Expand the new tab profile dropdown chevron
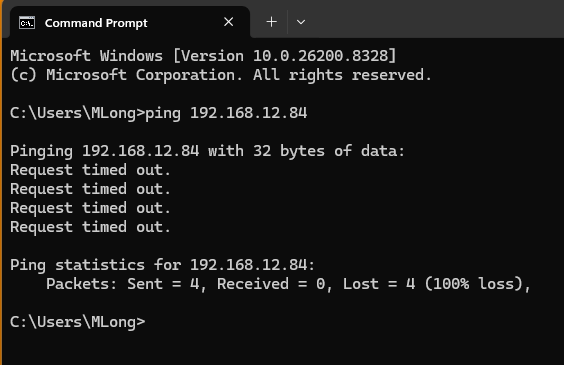 coord(301,22)
